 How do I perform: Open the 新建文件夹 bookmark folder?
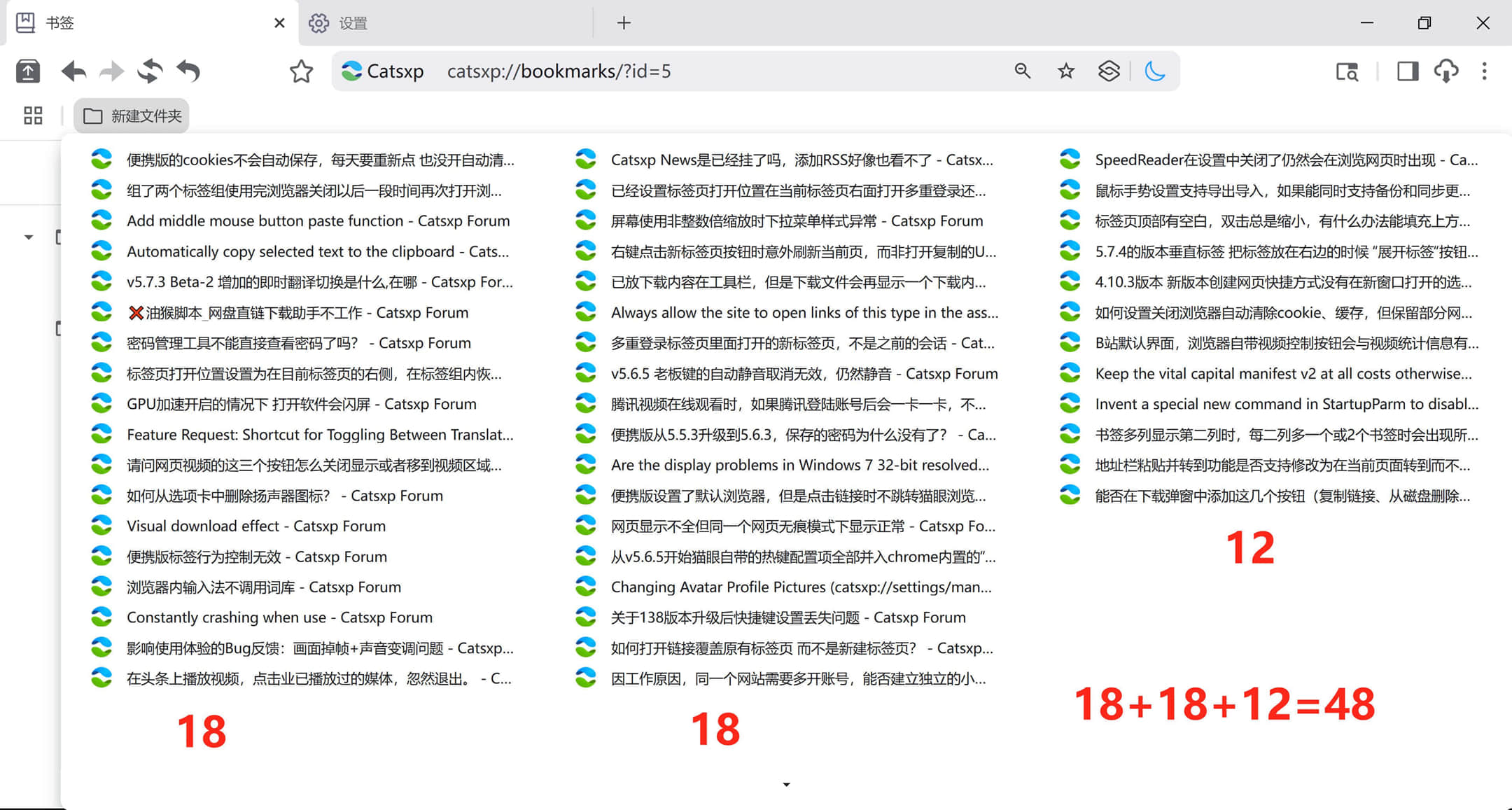click(x=132, y=116)
